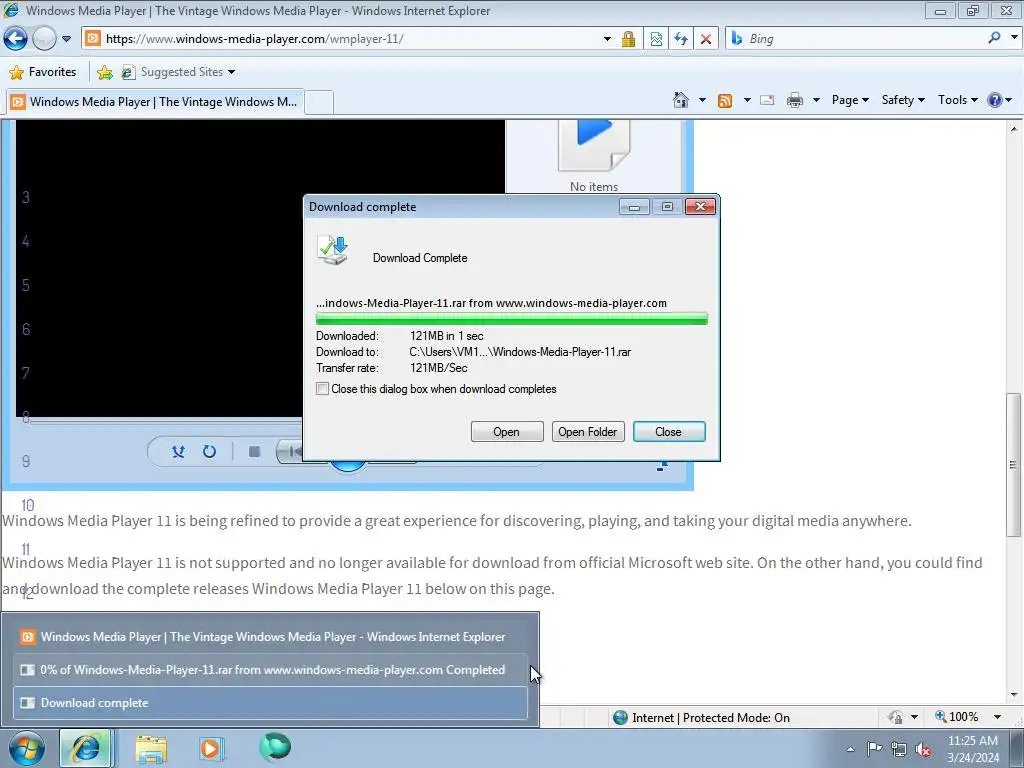Click the Stop loading red X icon
The image size is (1024, 768).
pyautogui.click(x=706, y=39)
